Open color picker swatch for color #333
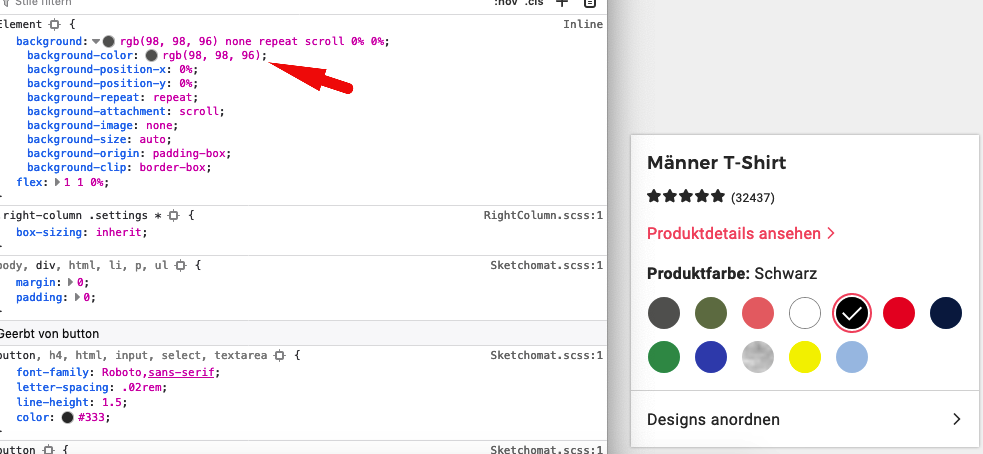Image resolution: width=983 pixels, height=454 pixels. point(67,417)
